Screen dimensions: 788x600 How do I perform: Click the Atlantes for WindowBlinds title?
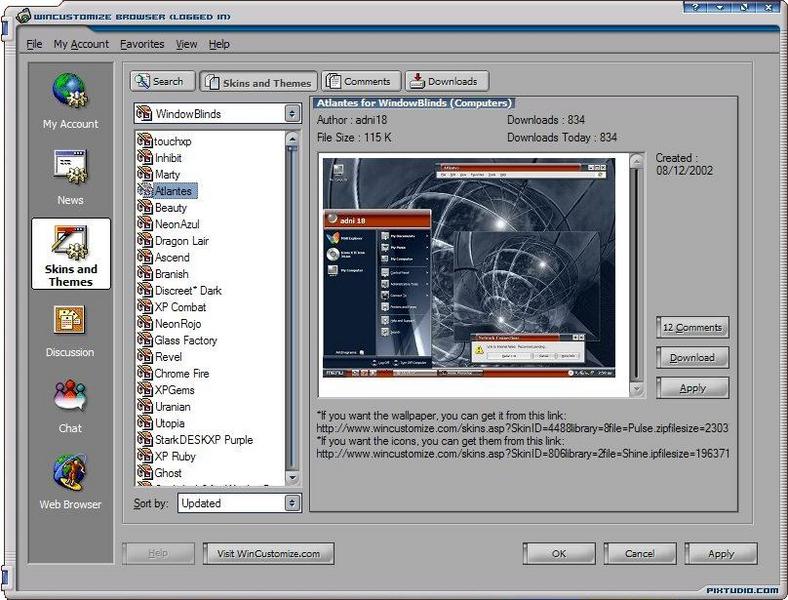414,103
